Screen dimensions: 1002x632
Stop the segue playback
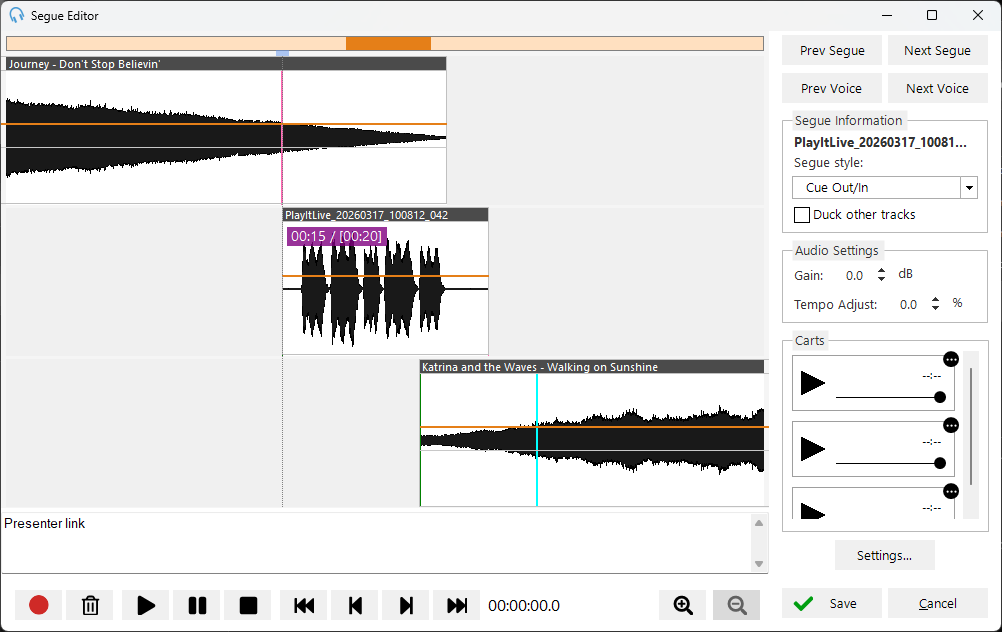pos(248,605)
